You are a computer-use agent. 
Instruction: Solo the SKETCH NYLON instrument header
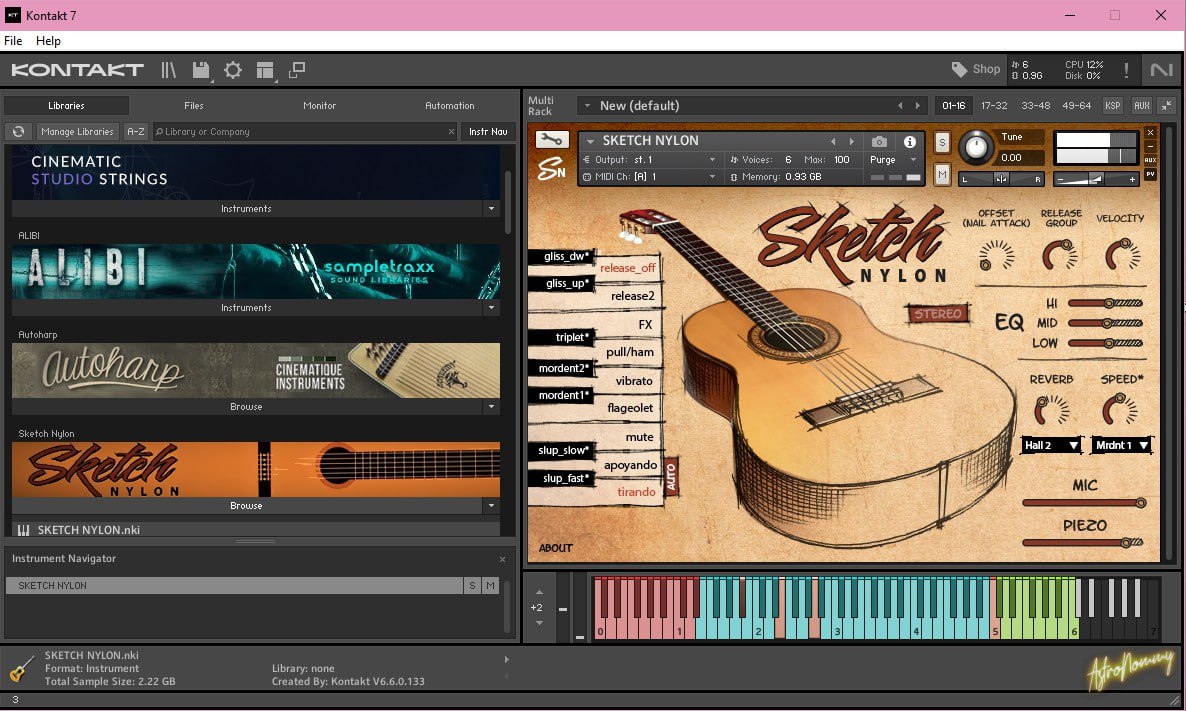[x=942, y=143]
